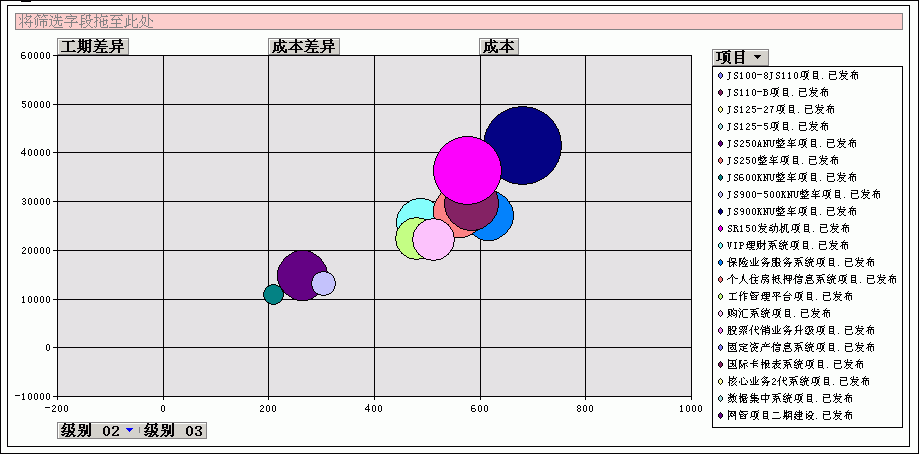Click the -10000 value-axis label
Screen dimensions: 919x454
click(x=34, y=396)
